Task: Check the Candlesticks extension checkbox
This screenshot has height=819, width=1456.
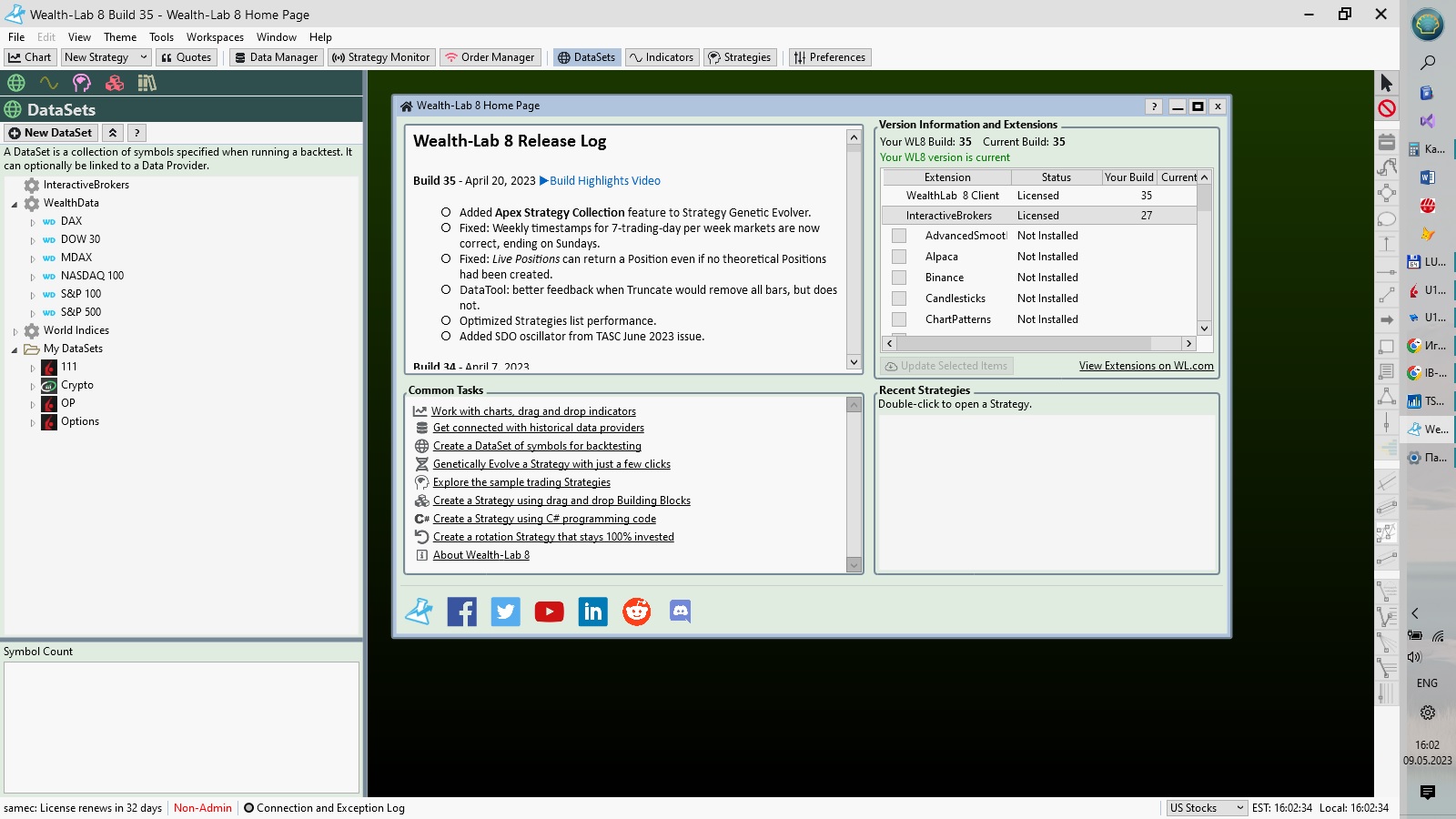Action: tap(899, 298)
